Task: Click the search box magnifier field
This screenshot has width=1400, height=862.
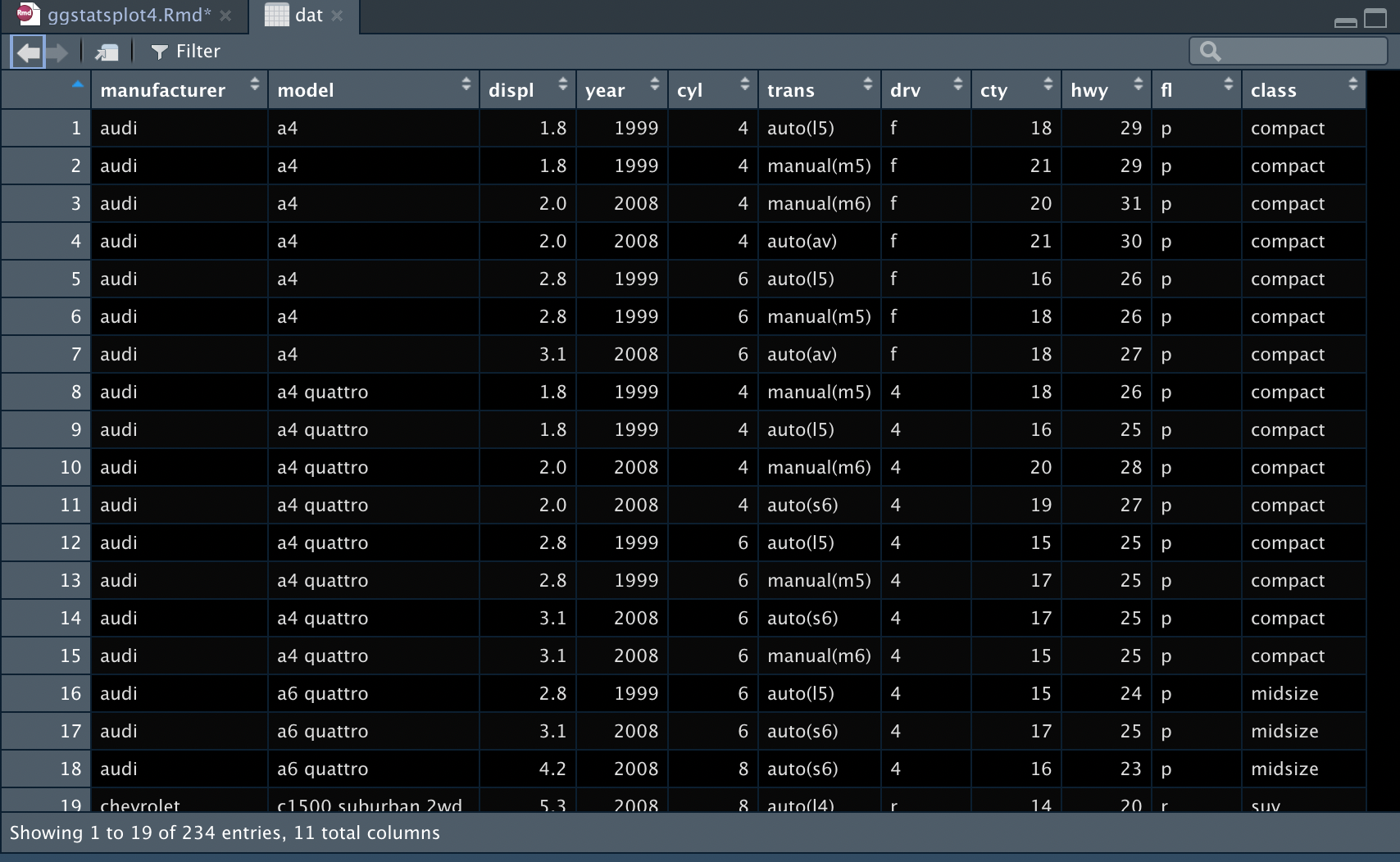Action: pos(1288,52)
